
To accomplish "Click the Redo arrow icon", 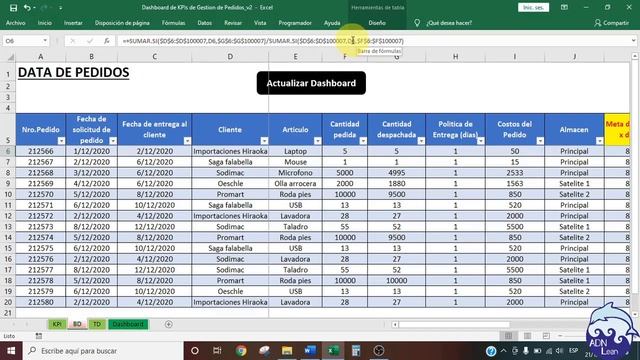I will click(x=44, y=8).
